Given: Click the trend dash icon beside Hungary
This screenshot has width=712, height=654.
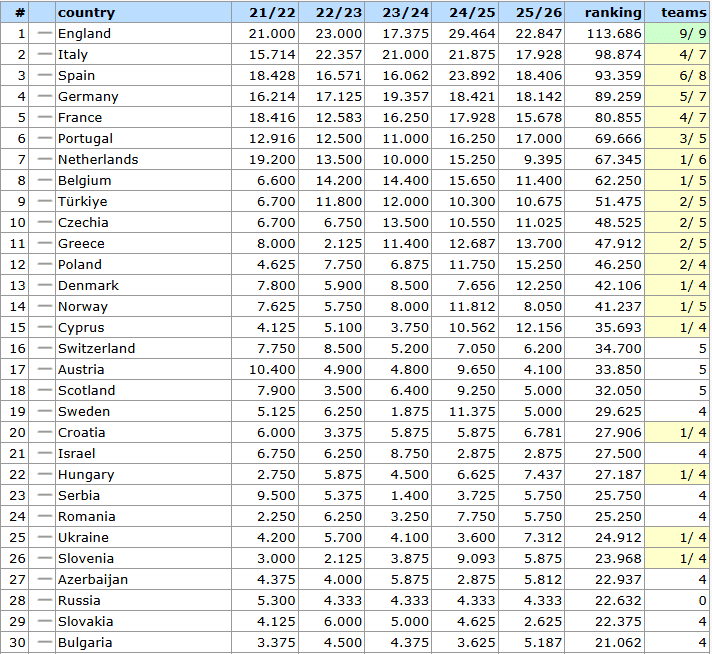Looking at the screenshot, I should point(43,475).
